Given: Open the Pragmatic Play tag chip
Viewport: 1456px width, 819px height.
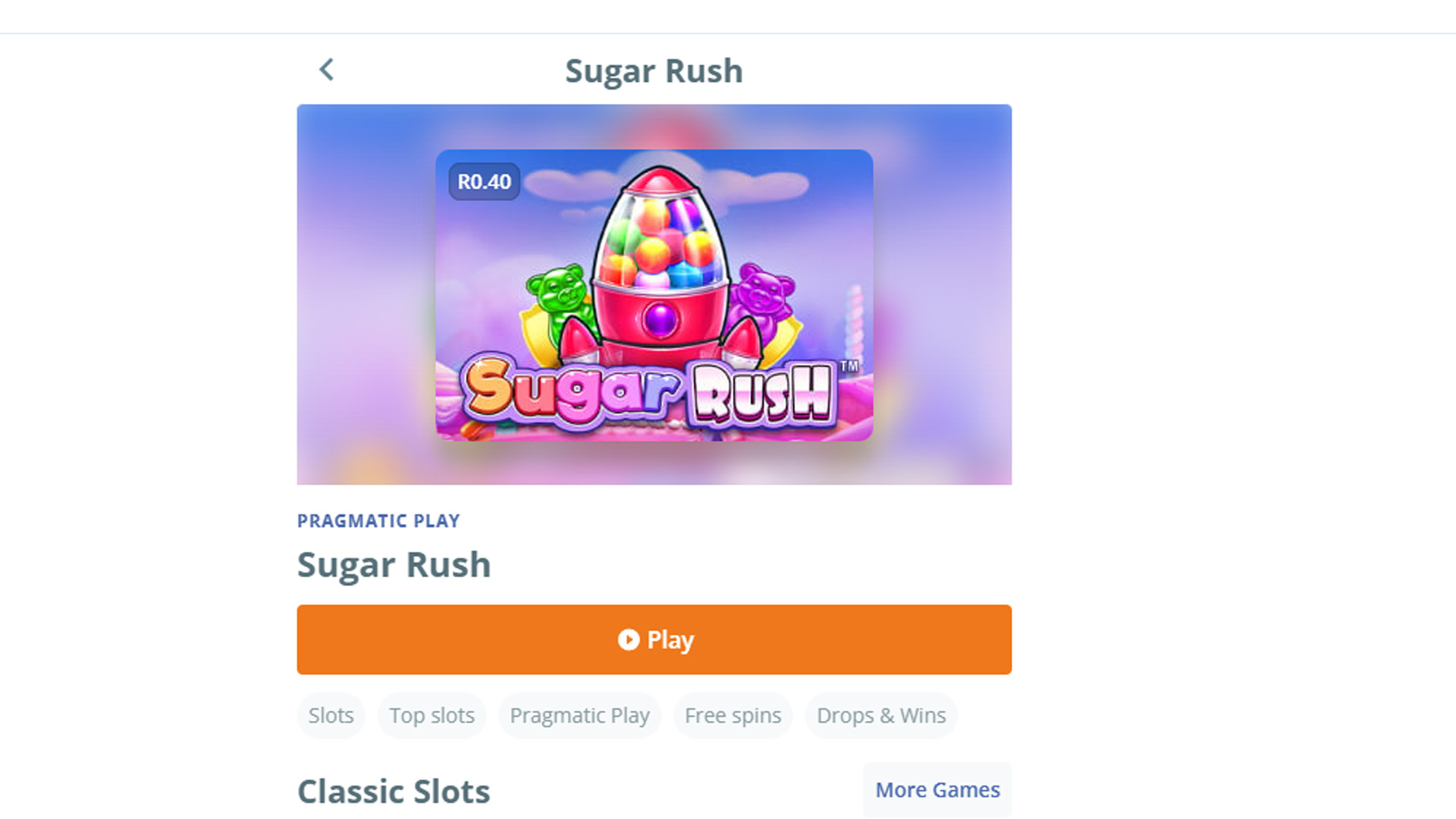Looking at the screenshot, I should tap(579, 715).
